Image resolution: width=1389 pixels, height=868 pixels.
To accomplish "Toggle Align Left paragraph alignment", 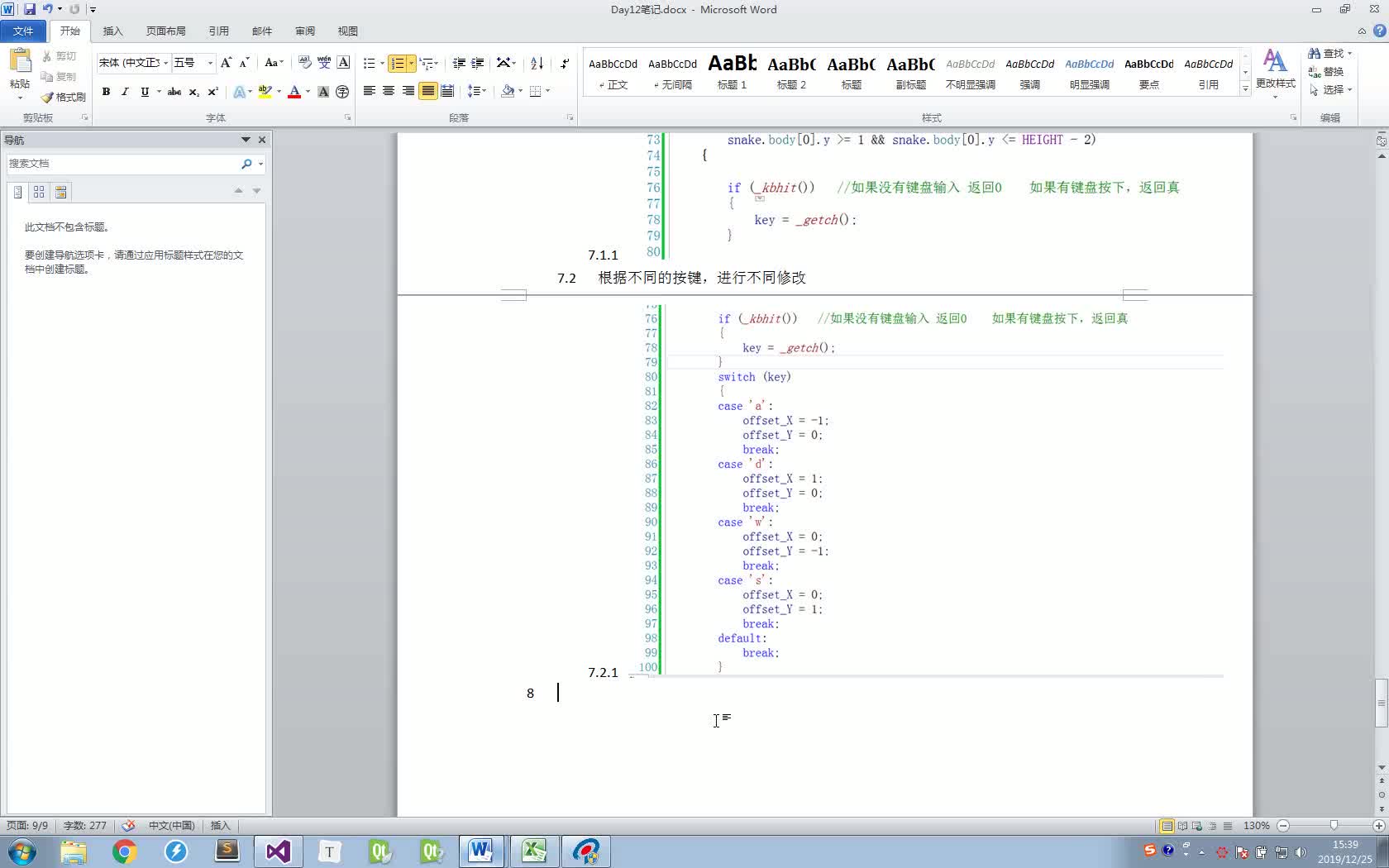I will point(370,91).
